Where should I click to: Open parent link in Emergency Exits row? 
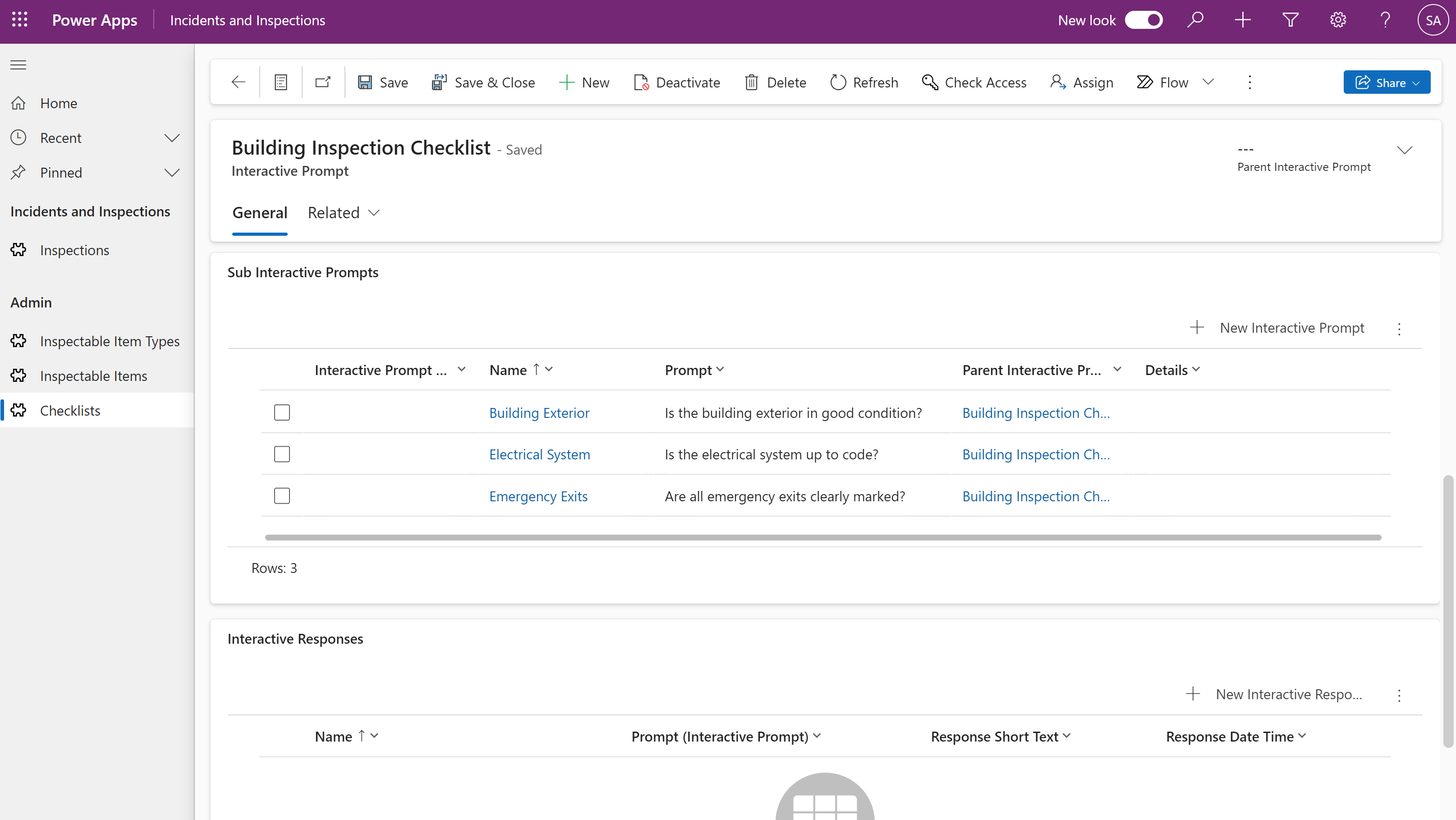pos(1035,497)
